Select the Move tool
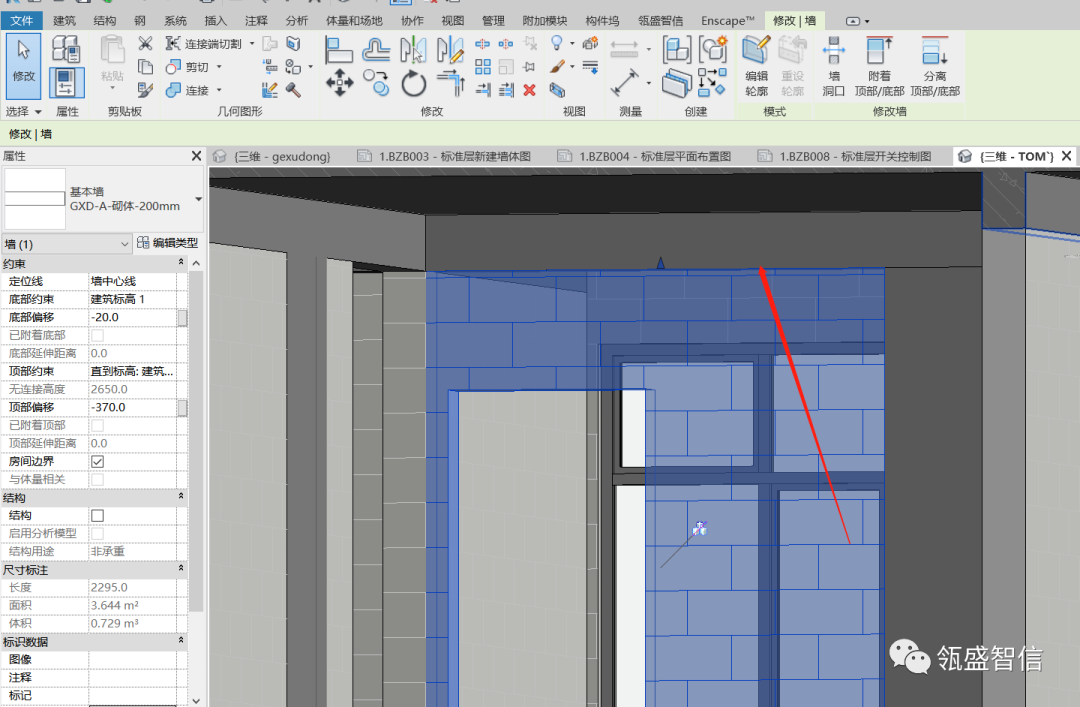 (x=340, y=83)
